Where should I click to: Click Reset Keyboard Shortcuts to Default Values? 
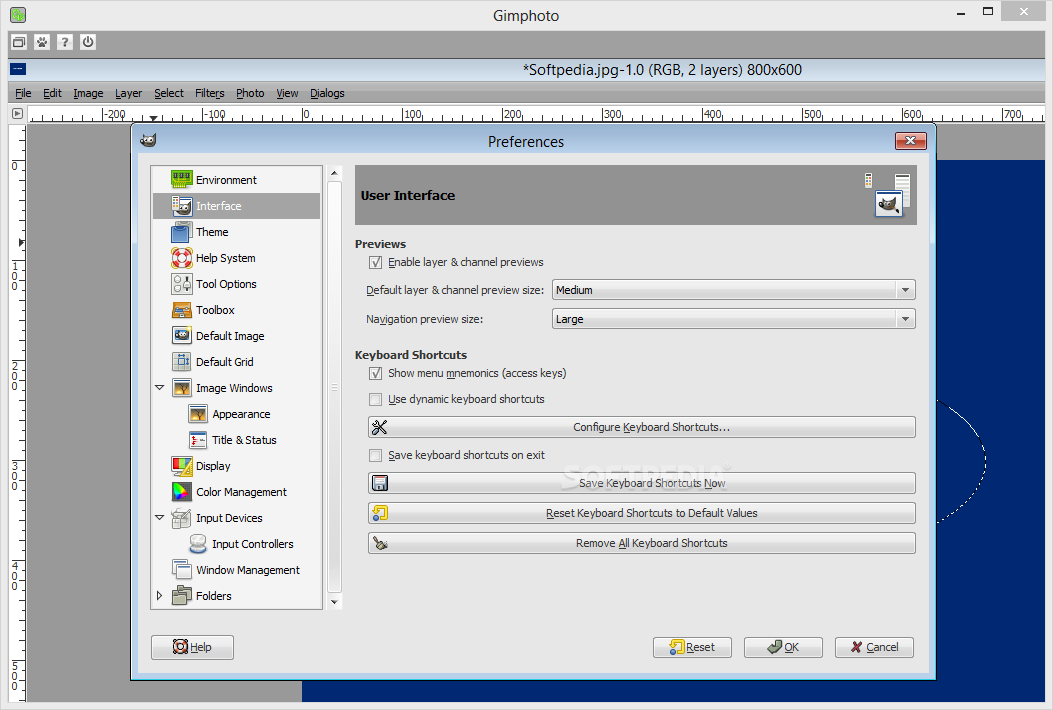(x=641, y=513)
